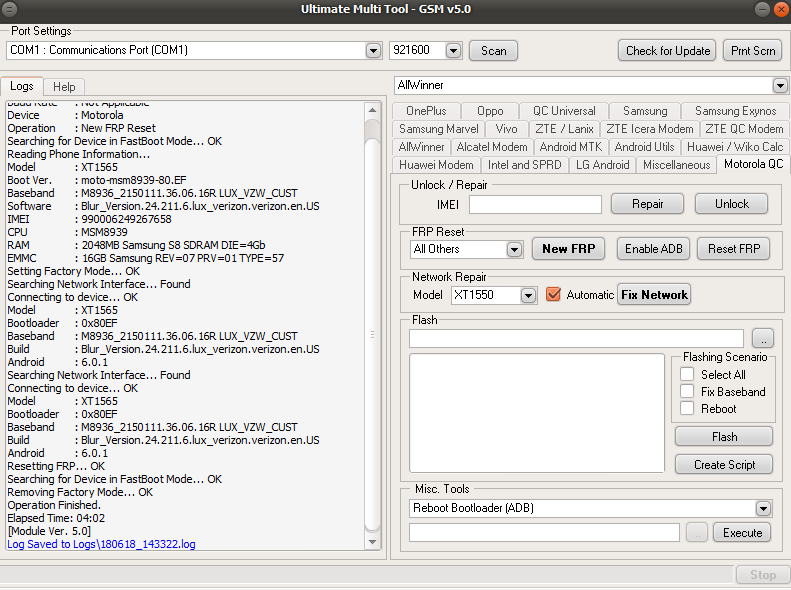Open the OnePlus tab
Image resolution: width=791 pixels, height=590 pixels.
[426, 111]
